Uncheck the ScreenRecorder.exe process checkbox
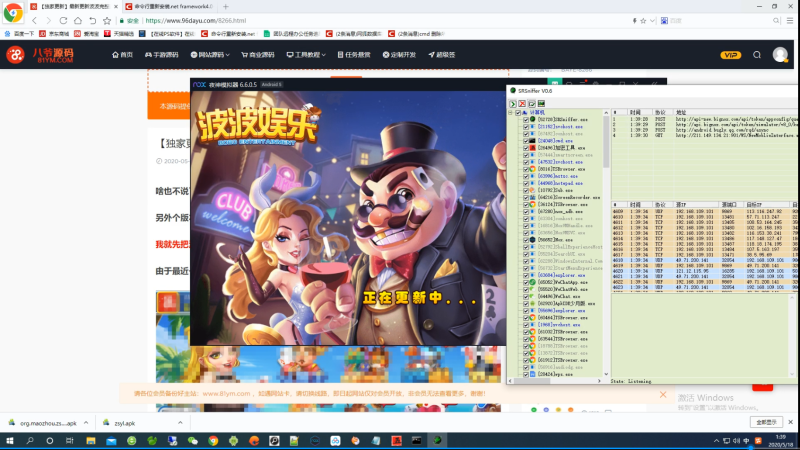The width and height of the screenshot is (800, 450). tap(526, 197)
